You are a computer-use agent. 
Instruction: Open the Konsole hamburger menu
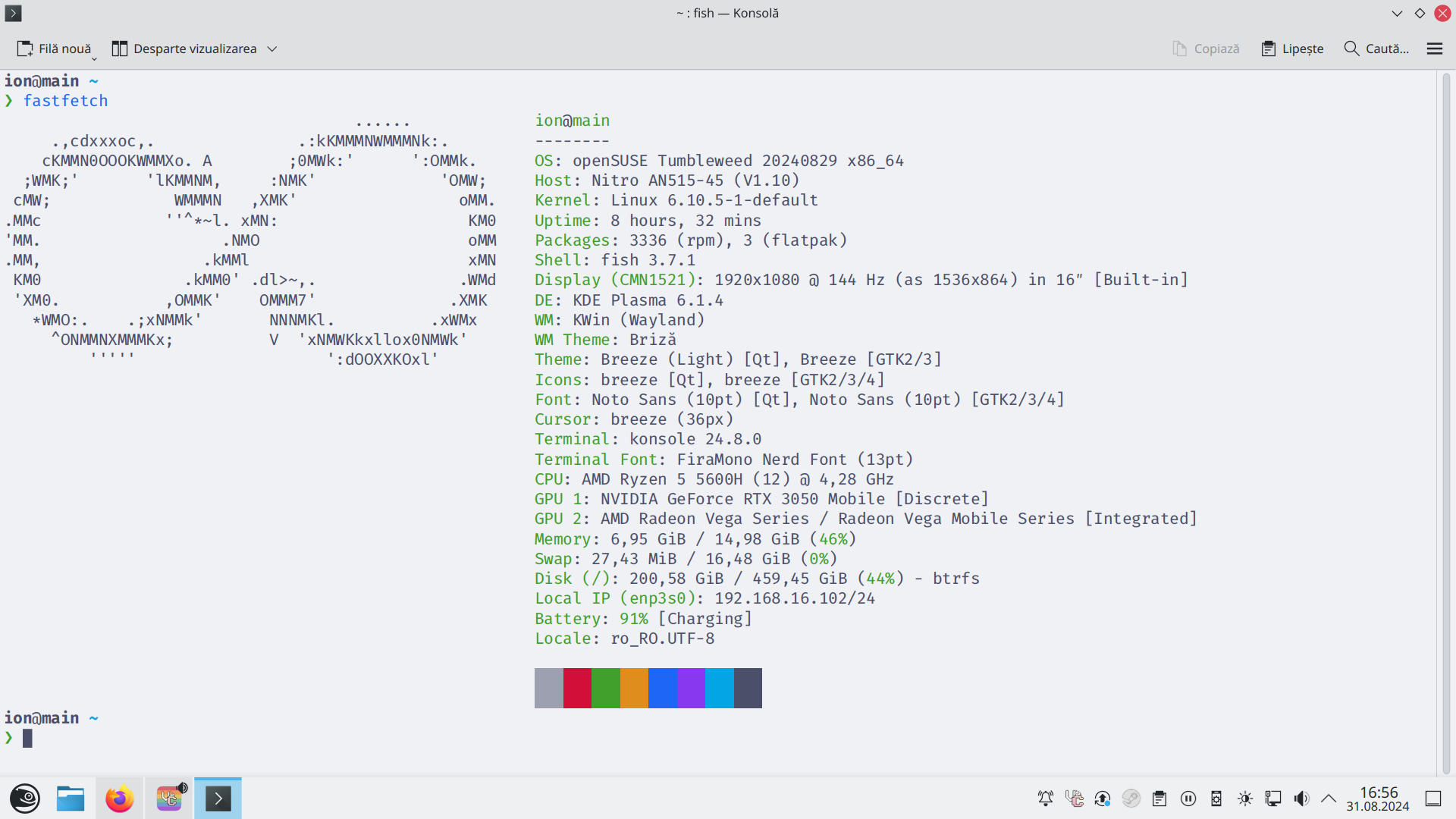click(1434, 49)
